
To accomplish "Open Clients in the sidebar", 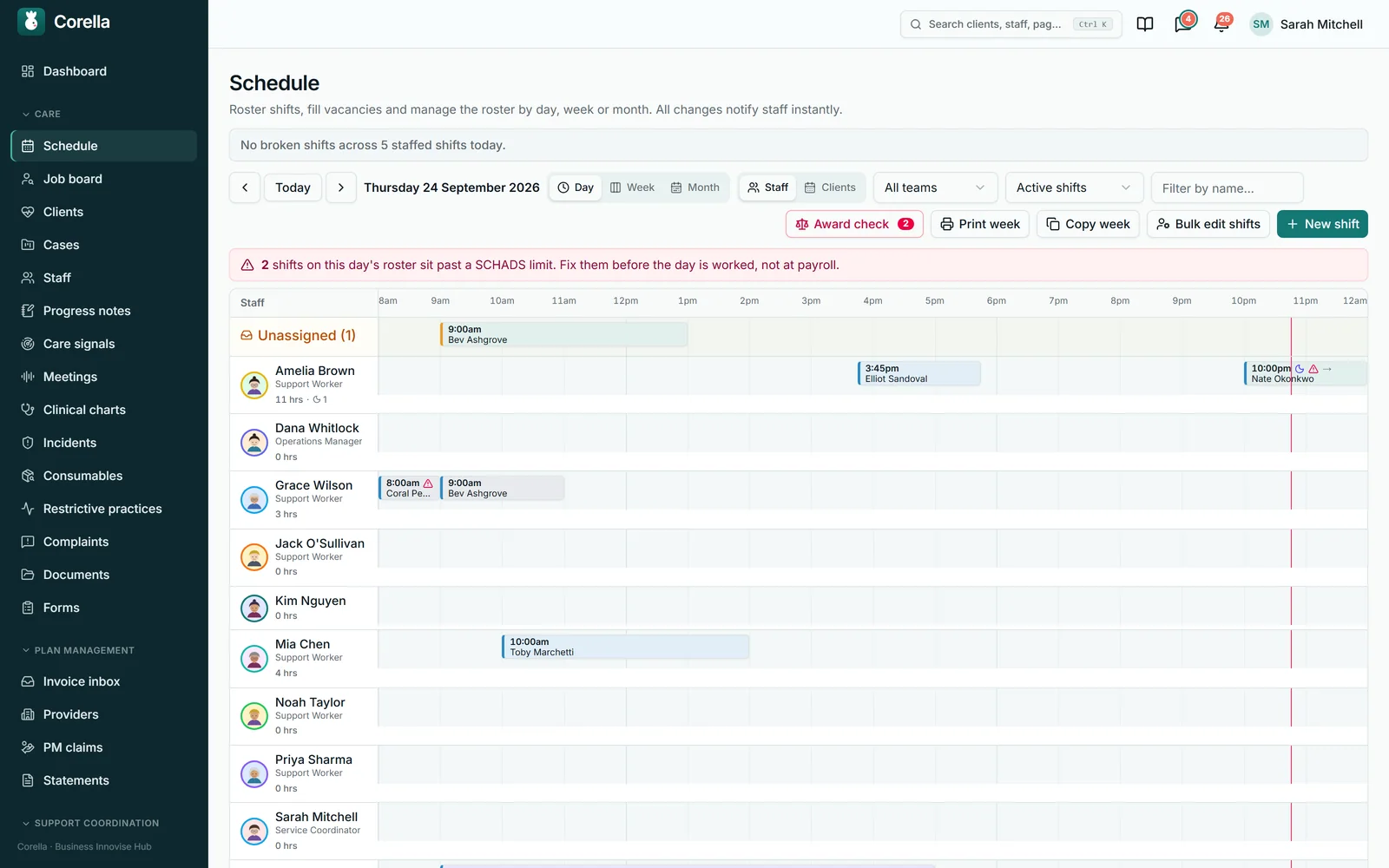I will pos(103,212).
